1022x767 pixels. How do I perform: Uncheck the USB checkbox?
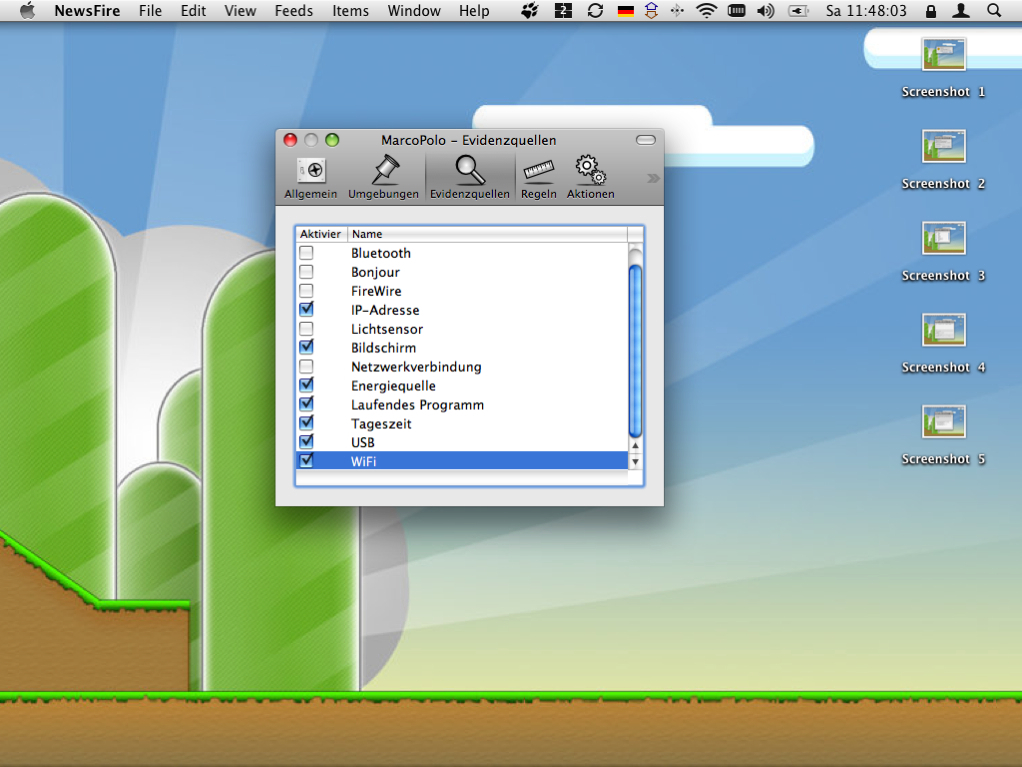[x=306, y=442]
